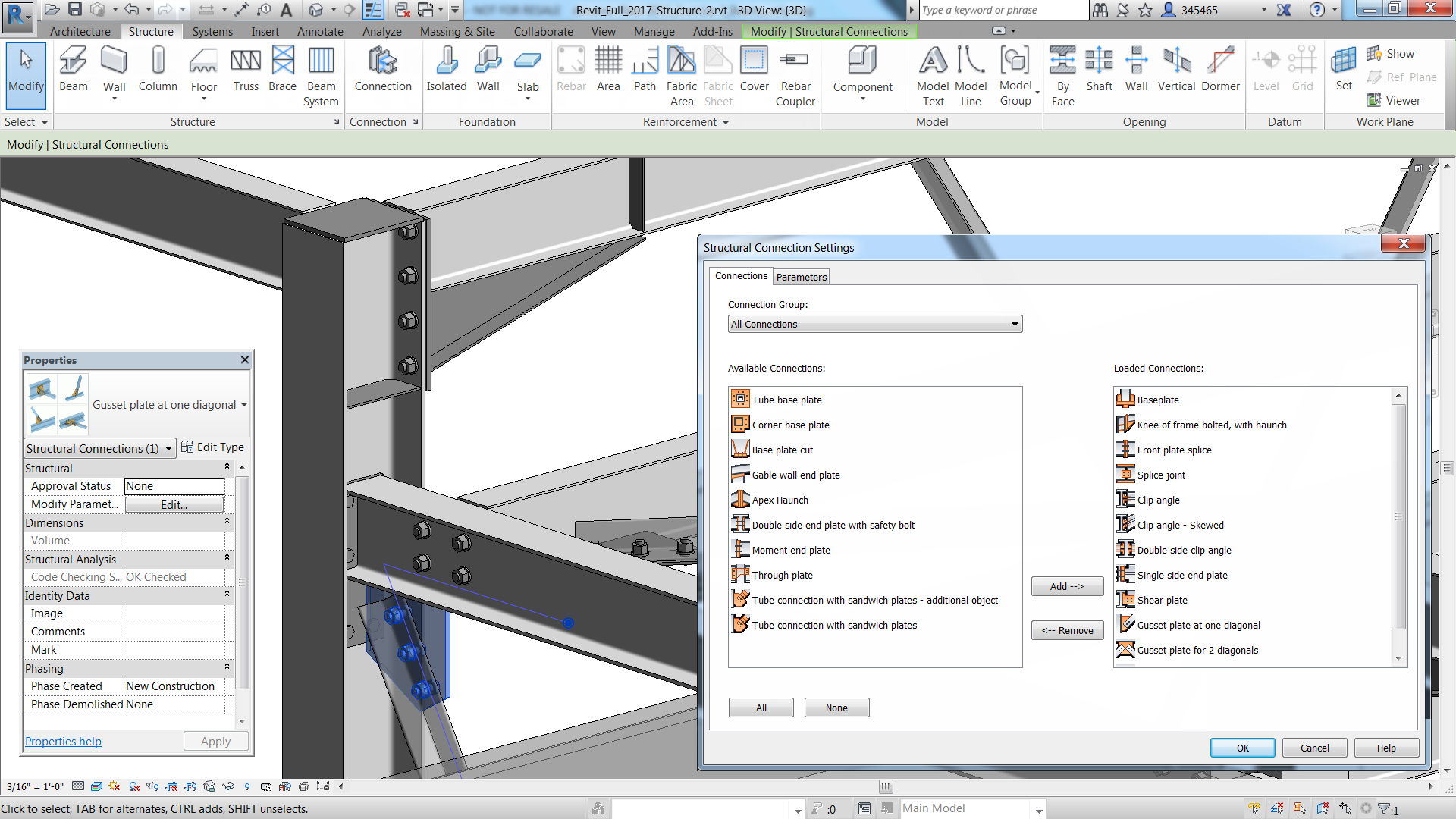Select the Dormer opening tool
Screen dimensions: 1456x819
[x=1220, y=70]
